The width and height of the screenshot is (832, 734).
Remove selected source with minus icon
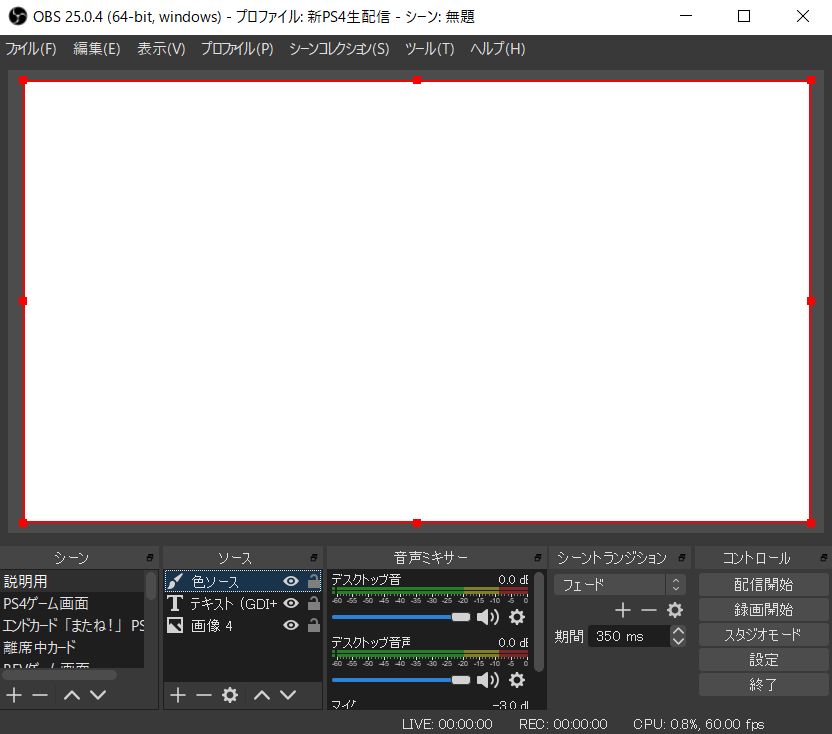click(x=203, y=695)
